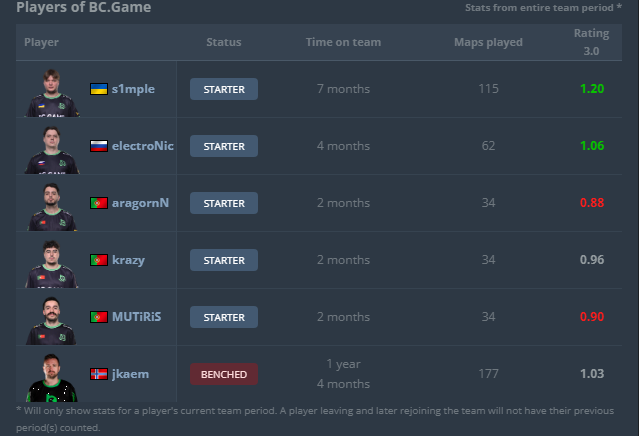
Task: Click MUTiRiS's 0.90 rating value
Action: (592, 317)
